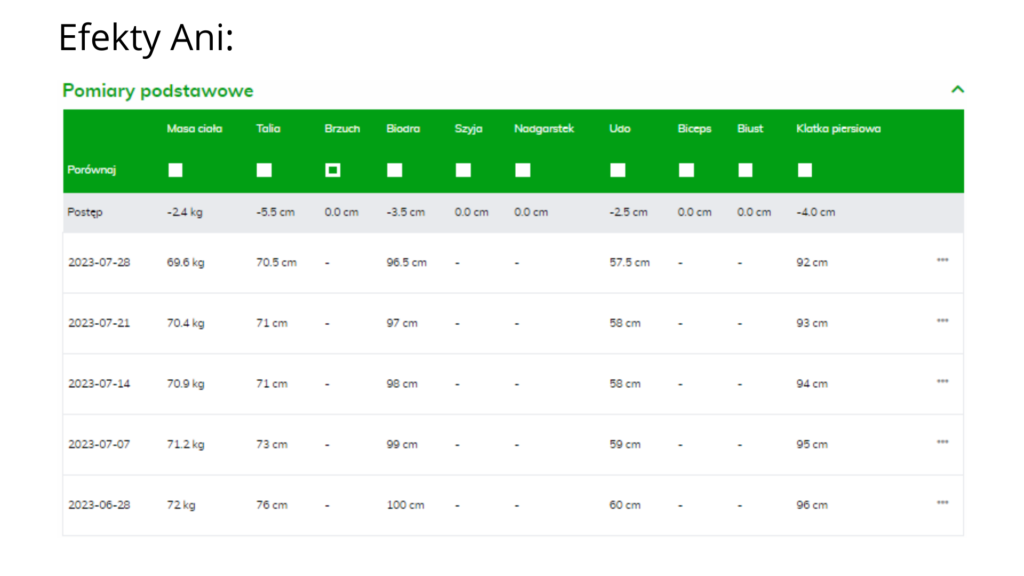Image resolution: width=1024 pixels, height=576 pixels.
Task: Check the Masa ciała compare checkbox
Action: point(175,170)
